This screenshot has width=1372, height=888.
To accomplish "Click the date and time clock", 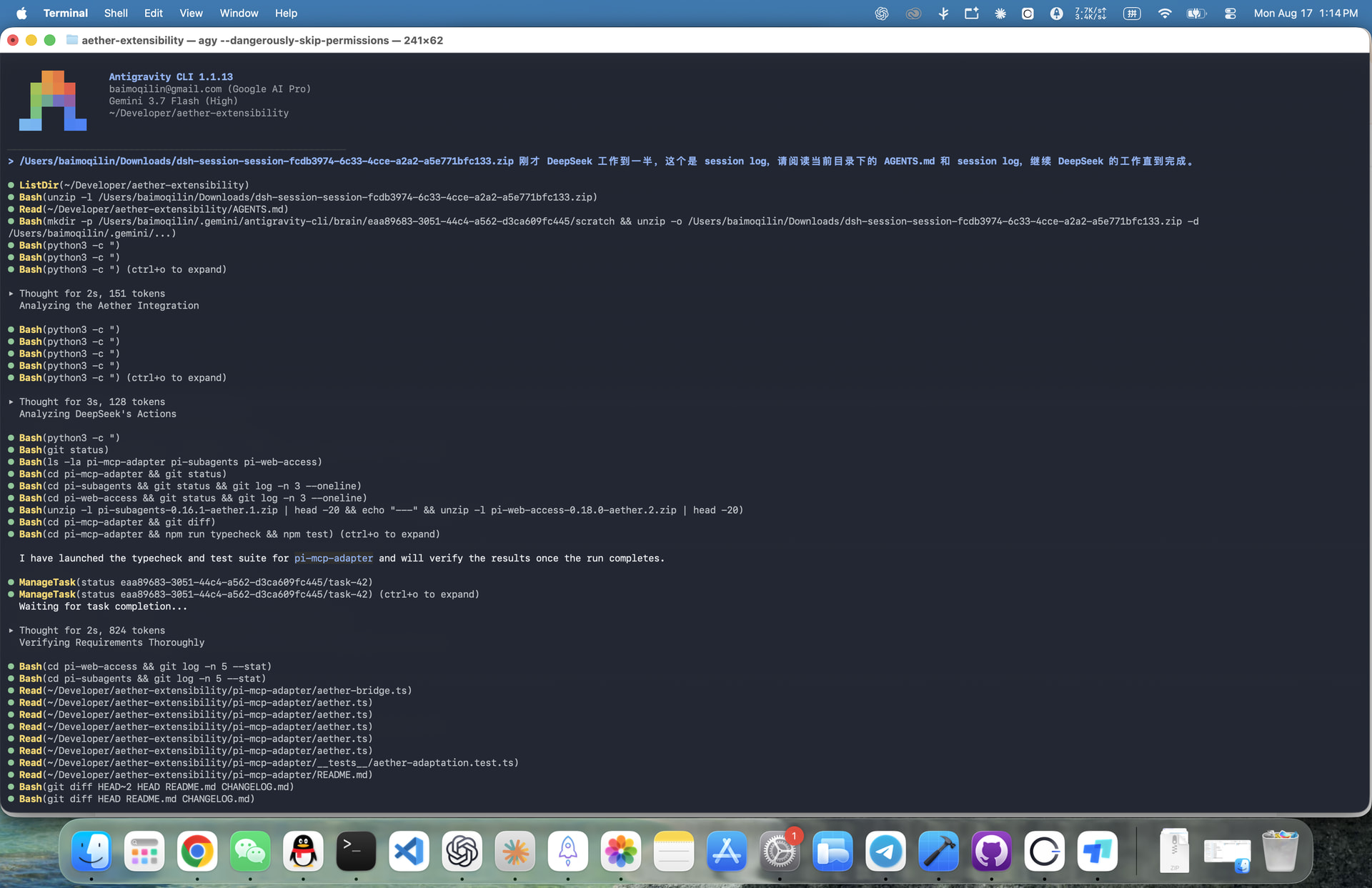I will [1306, 13].
